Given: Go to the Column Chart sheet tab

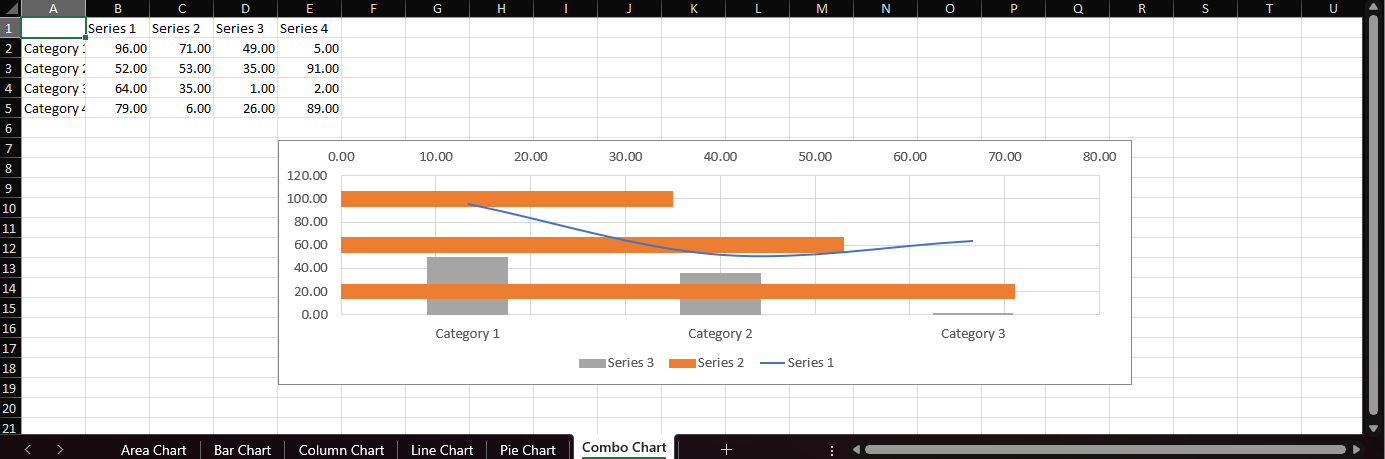Looking at the screenshot, I should click(341, 450).
